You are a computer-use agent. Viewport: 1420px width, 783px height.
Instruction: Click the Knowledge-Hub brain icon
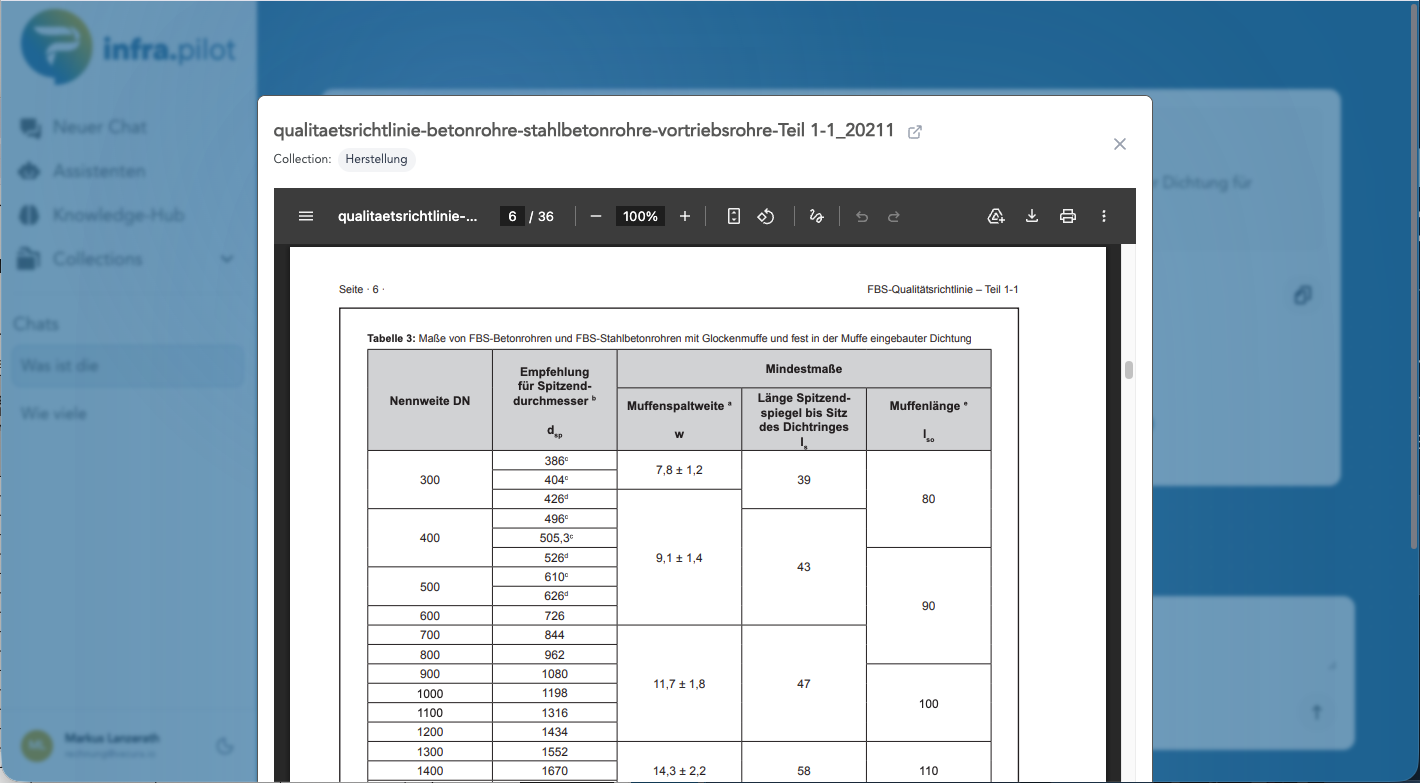click(x=31, y=215)
